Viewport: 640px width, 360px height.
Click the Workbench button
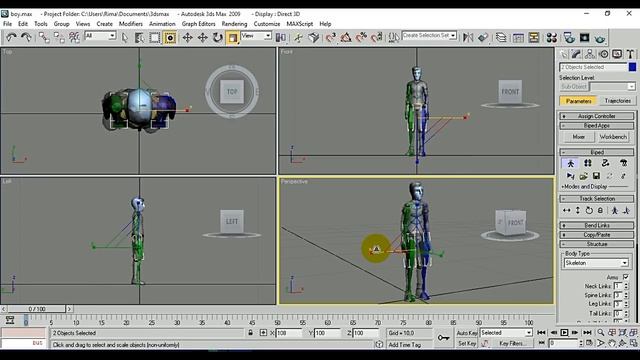(x=613, y=137)
